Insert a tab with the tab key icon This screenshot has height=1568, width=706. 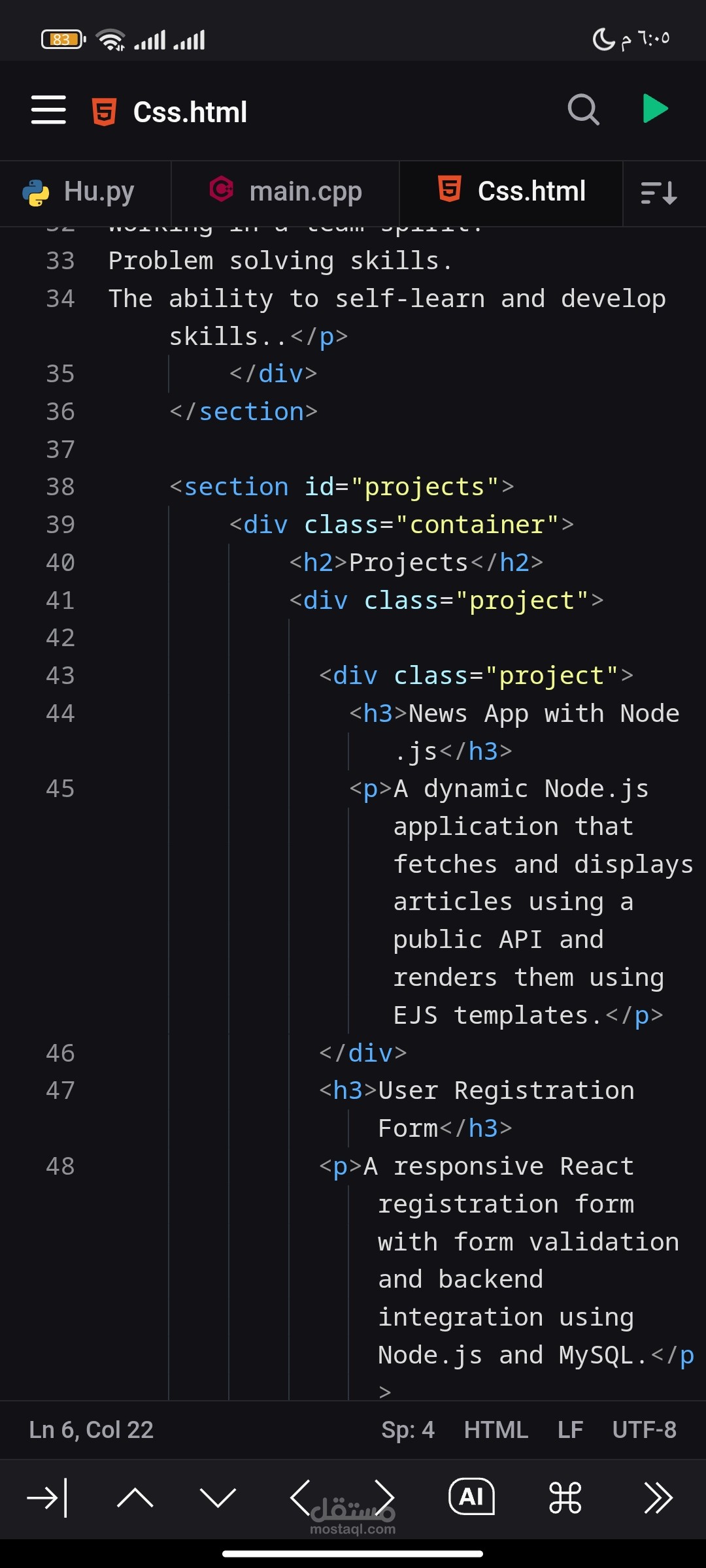[x=47, y=1497]
